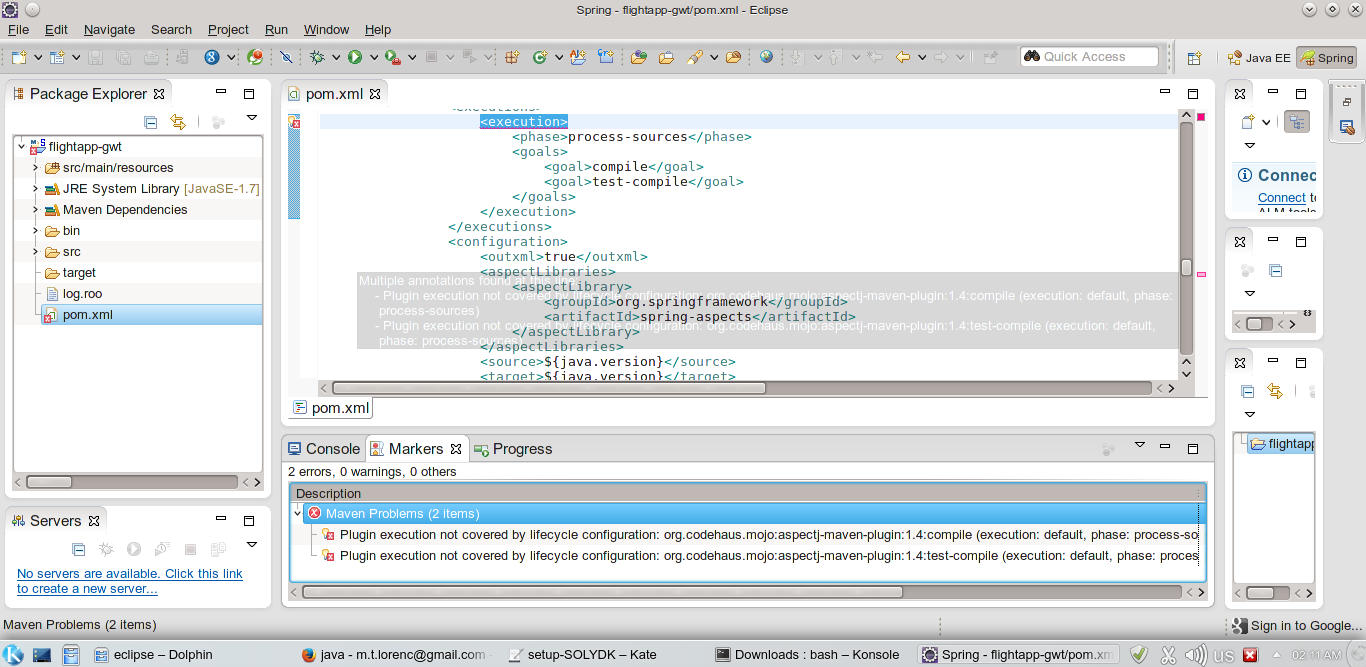Open the Window menu
Viewport: 1366px width, 667px height.
[x=326, y=29]
